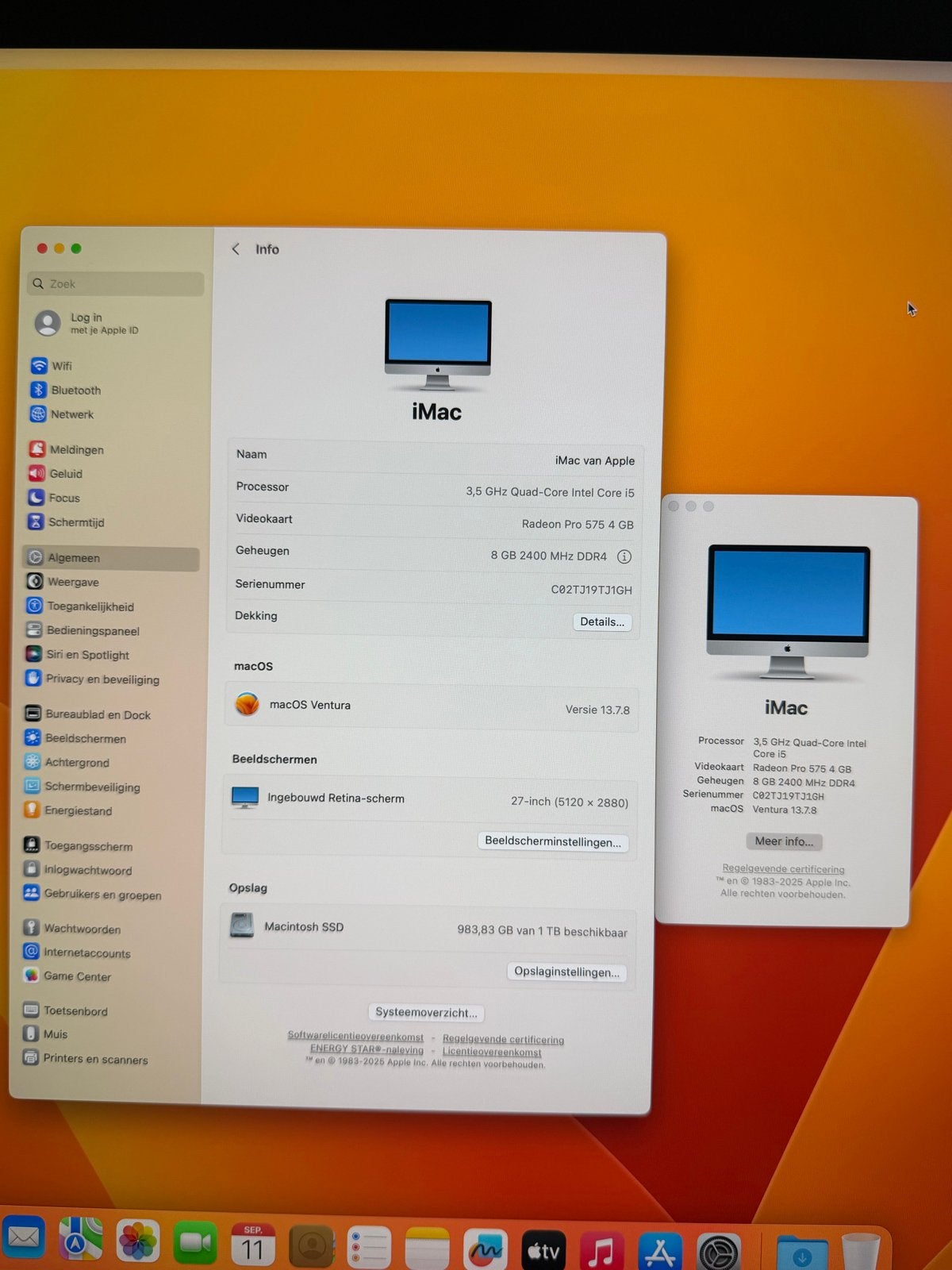
Task: Open Beeldscherminstellingen... button
Action: click(x=553, y=841)
